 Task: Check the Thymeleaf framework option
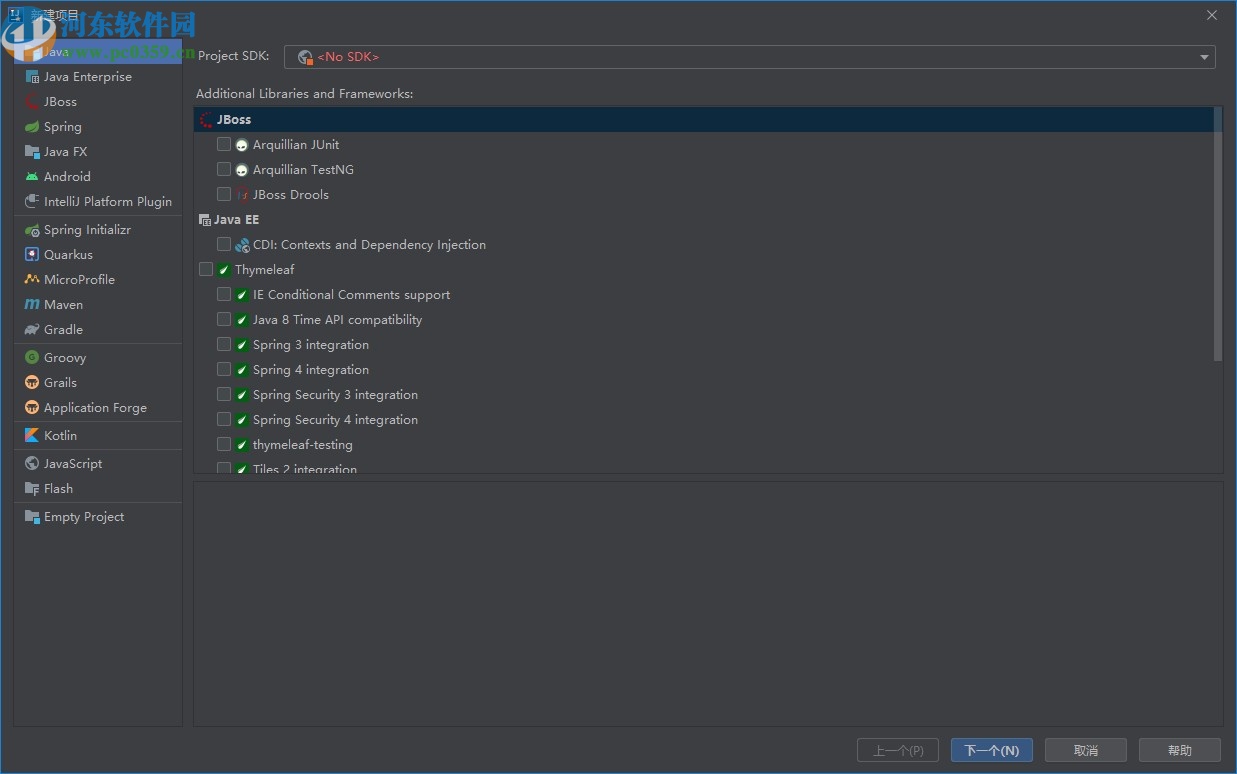[x=207, y=269]
